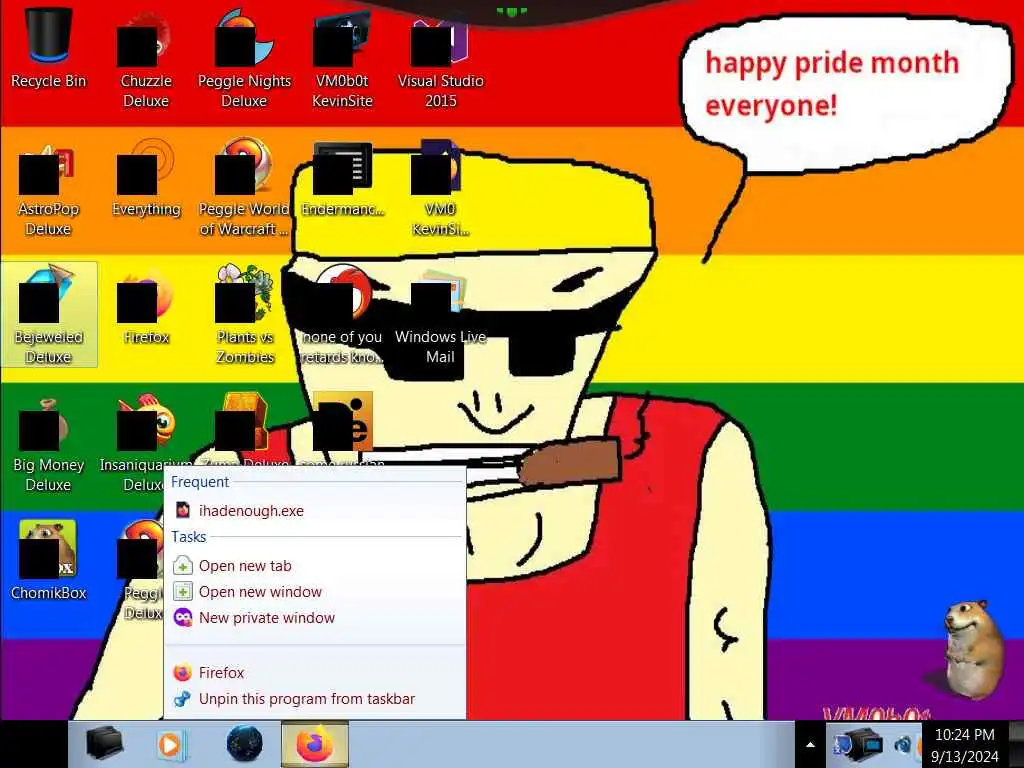Click the dark globe taskbar icon
1024x768 pixels.
244,744
